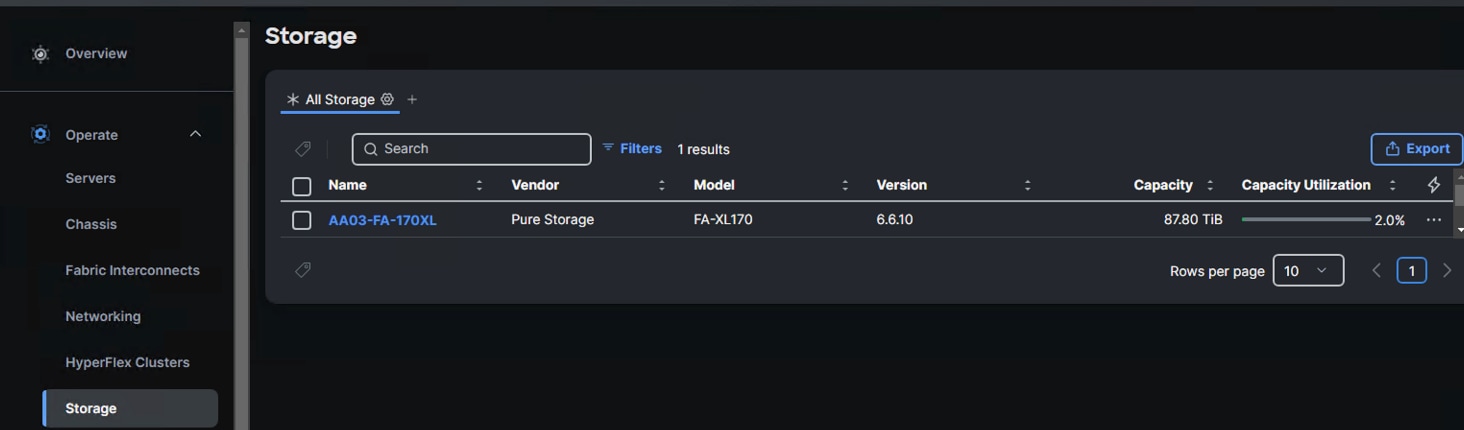Open the AA03-FA-170XL storage link
This screenshot has width=1464, height=430.
pos(382,220)
